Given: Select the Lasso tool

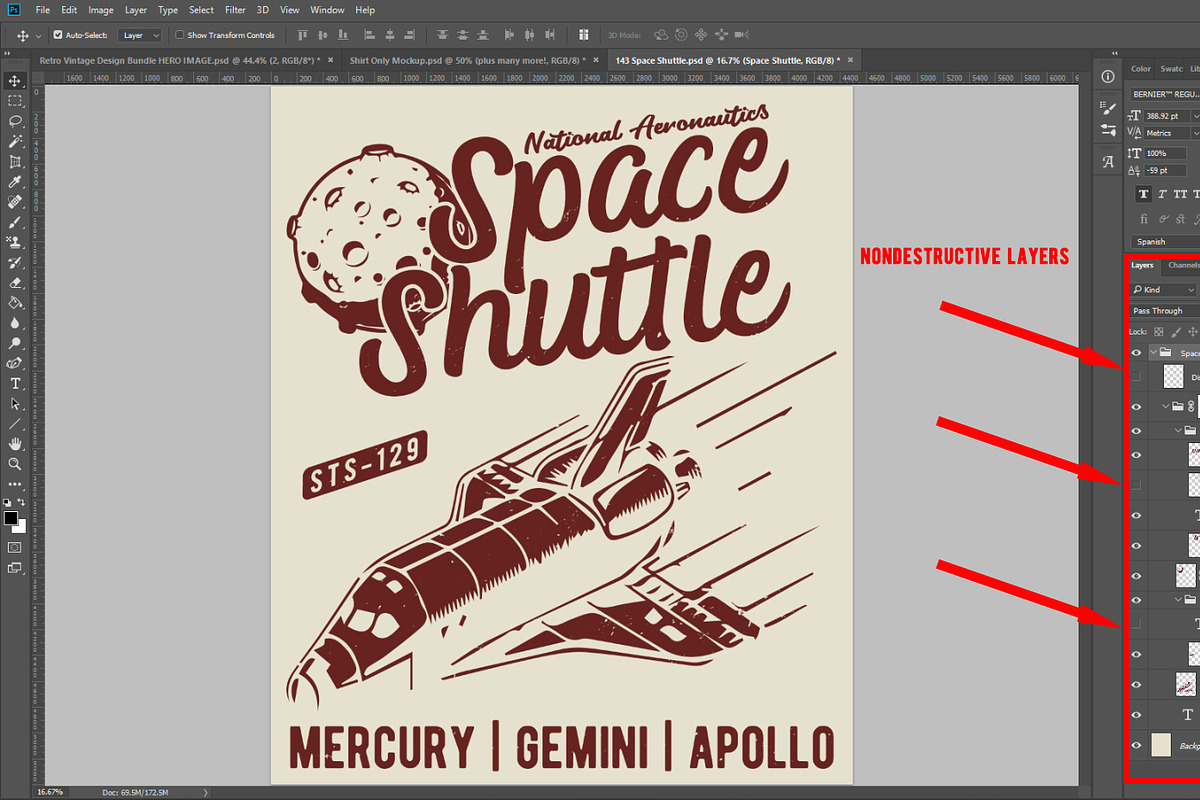Looking at the screenshot, I should point(15,121).
